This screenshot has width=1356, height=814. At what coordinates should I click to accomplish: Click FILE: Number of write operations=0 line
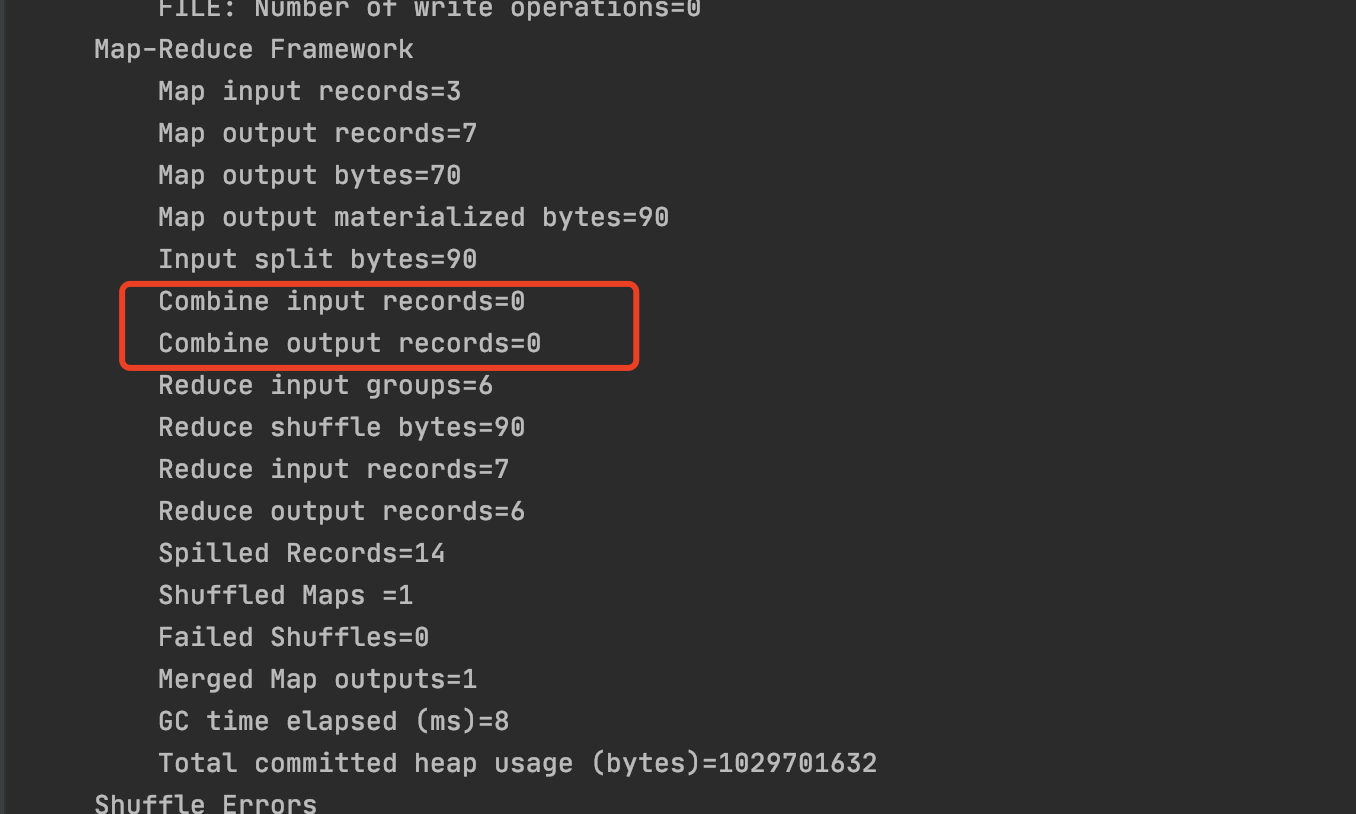pos(430,9)
